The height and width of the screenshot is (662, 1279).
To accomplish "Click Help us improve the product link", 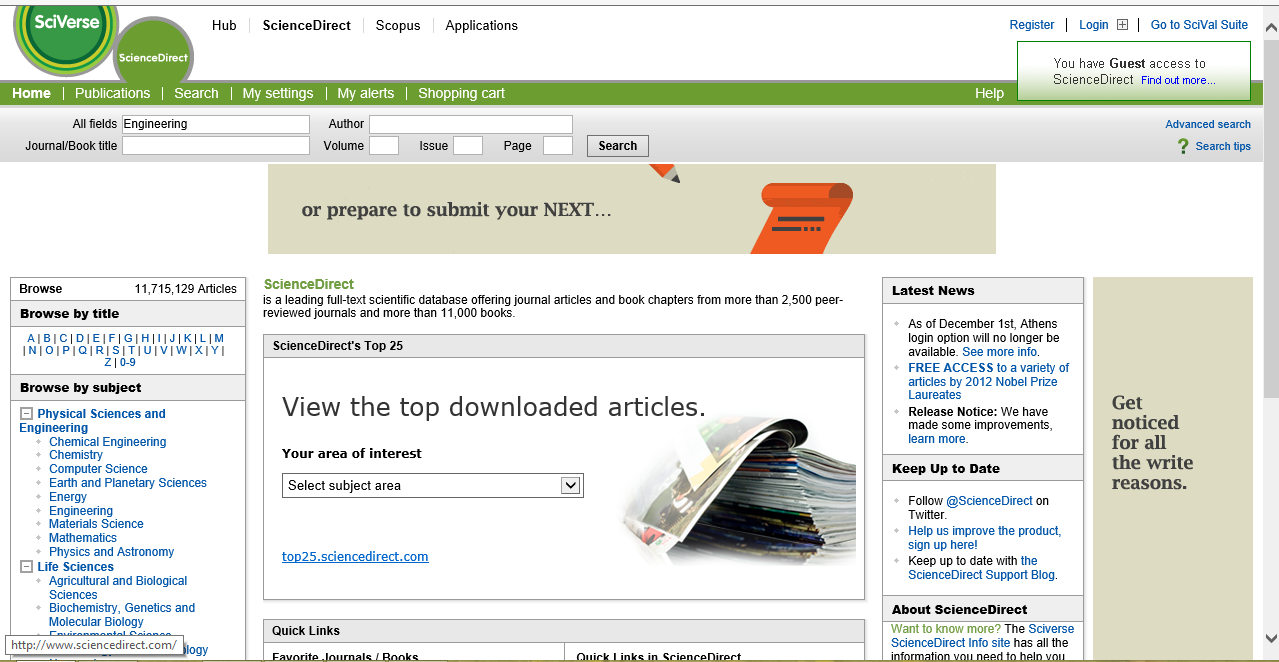I will tap(984, 538).
